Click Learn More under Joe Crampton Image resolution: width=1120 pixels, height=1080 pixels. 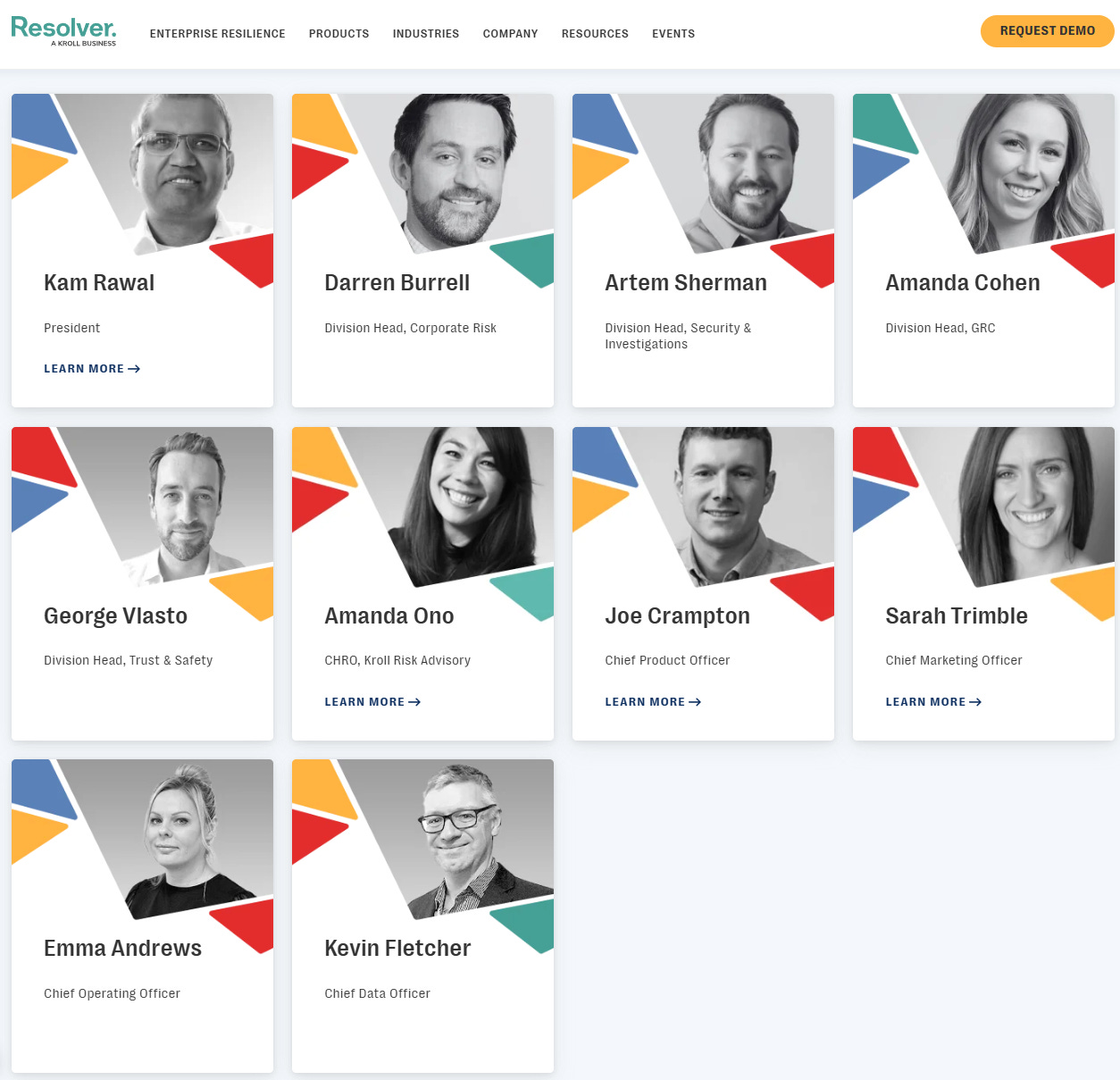click(x=653, y=702)
